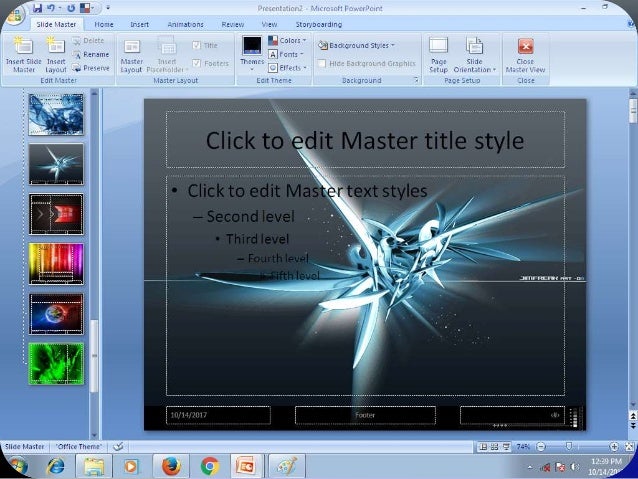Switch to the Animations tab

click(186, 24)
